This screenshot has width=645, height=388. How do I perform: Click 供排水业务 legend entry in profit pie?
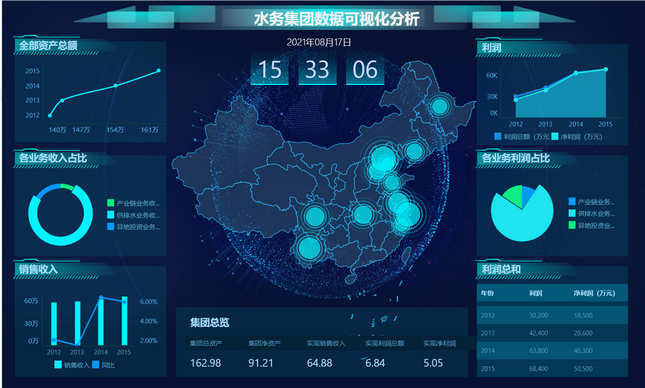click(x=592, y=214)
